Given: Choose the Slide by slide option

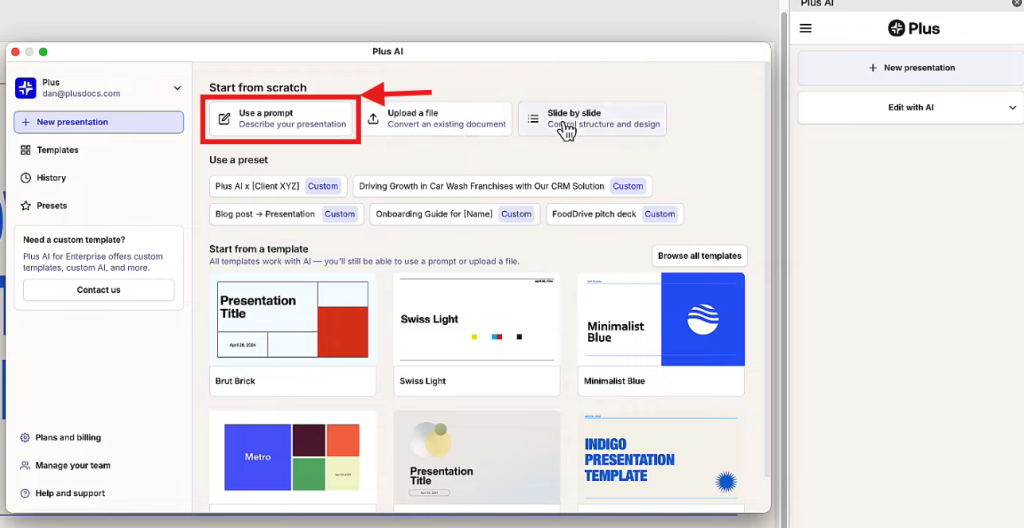Looking at the screenshot, I should click(592, 119).
